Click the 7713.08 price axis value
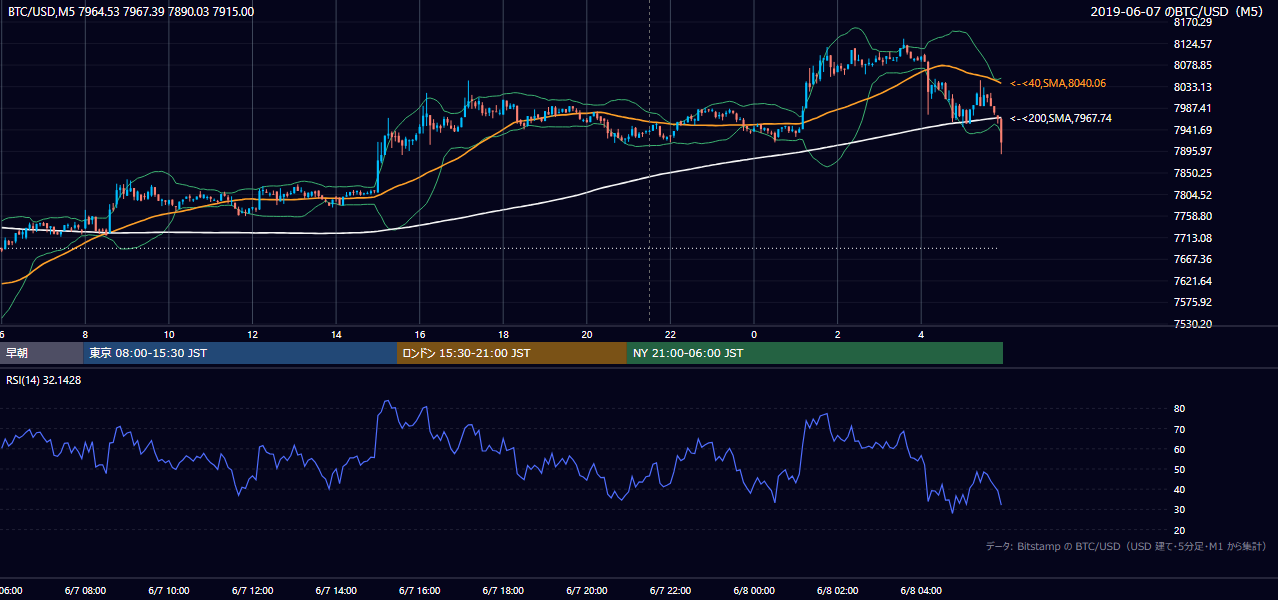This screenshot has width=1278, height=600. (1192, 238)
